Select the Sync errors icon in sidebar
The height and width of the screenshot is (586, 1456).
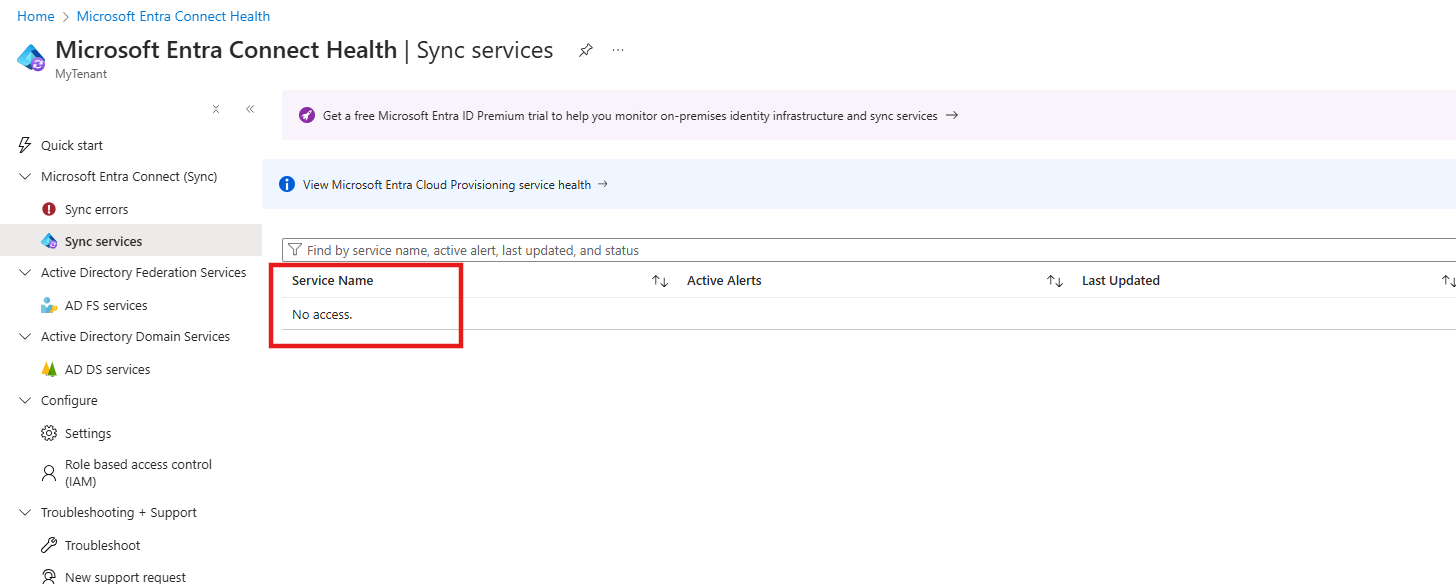point(48,208)
